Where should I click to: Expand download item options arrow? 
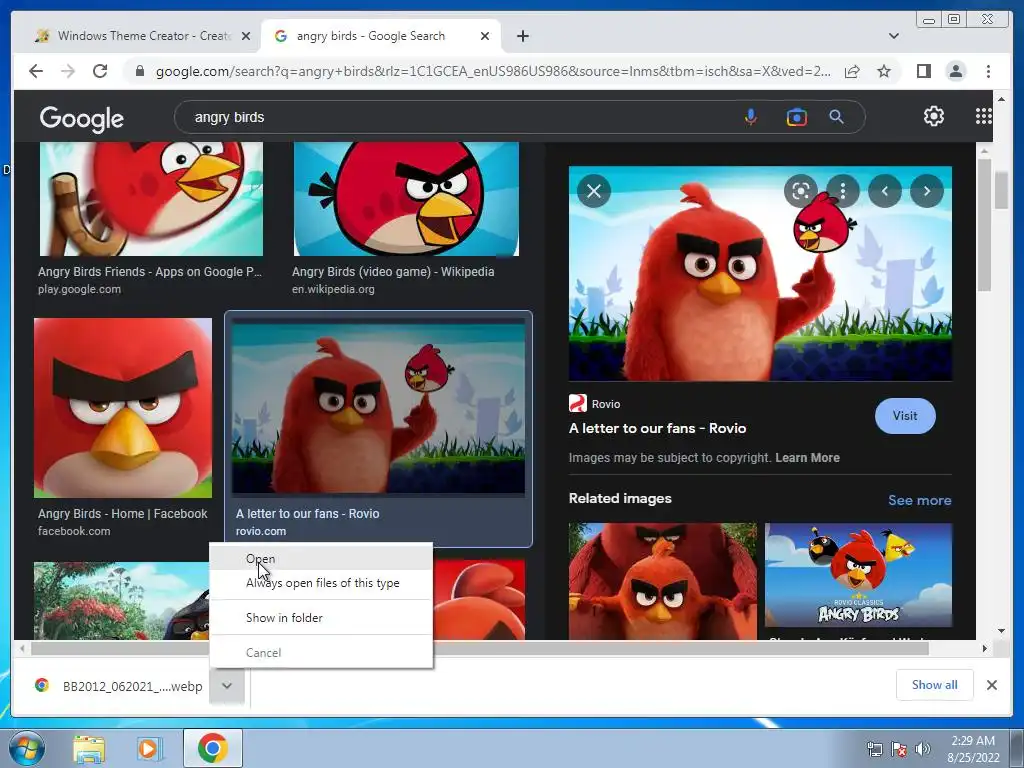click(x=227, y=686)
